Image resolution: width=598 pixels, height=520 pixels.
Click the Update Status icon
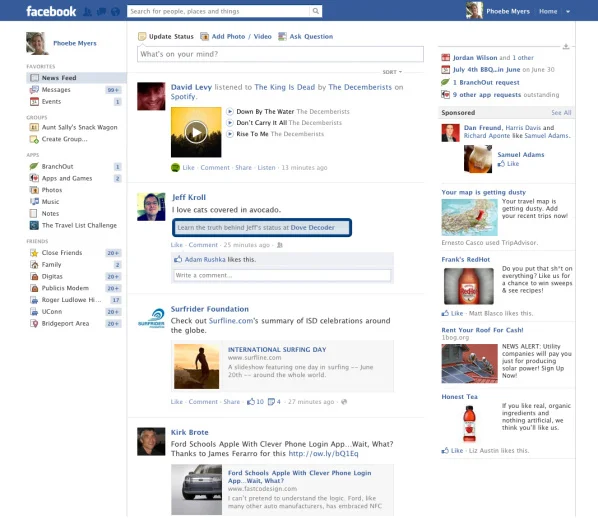142,37
